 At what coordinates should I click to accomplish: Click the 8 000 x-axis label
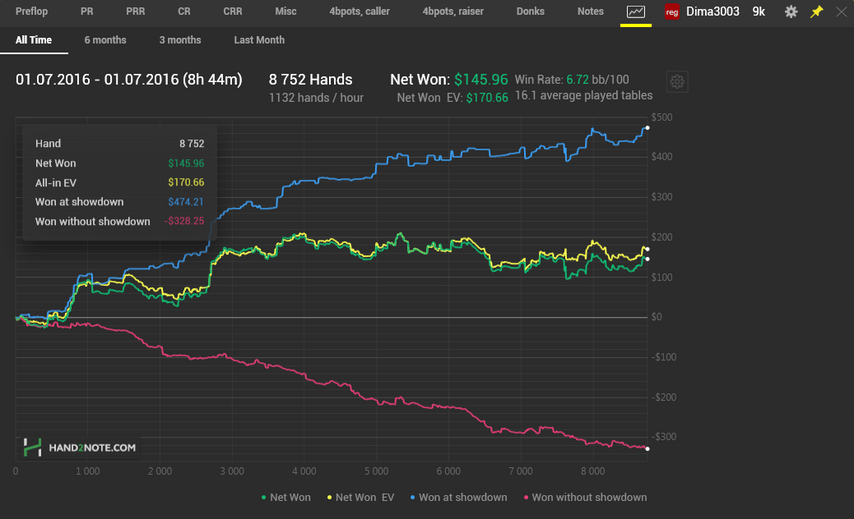593,471
